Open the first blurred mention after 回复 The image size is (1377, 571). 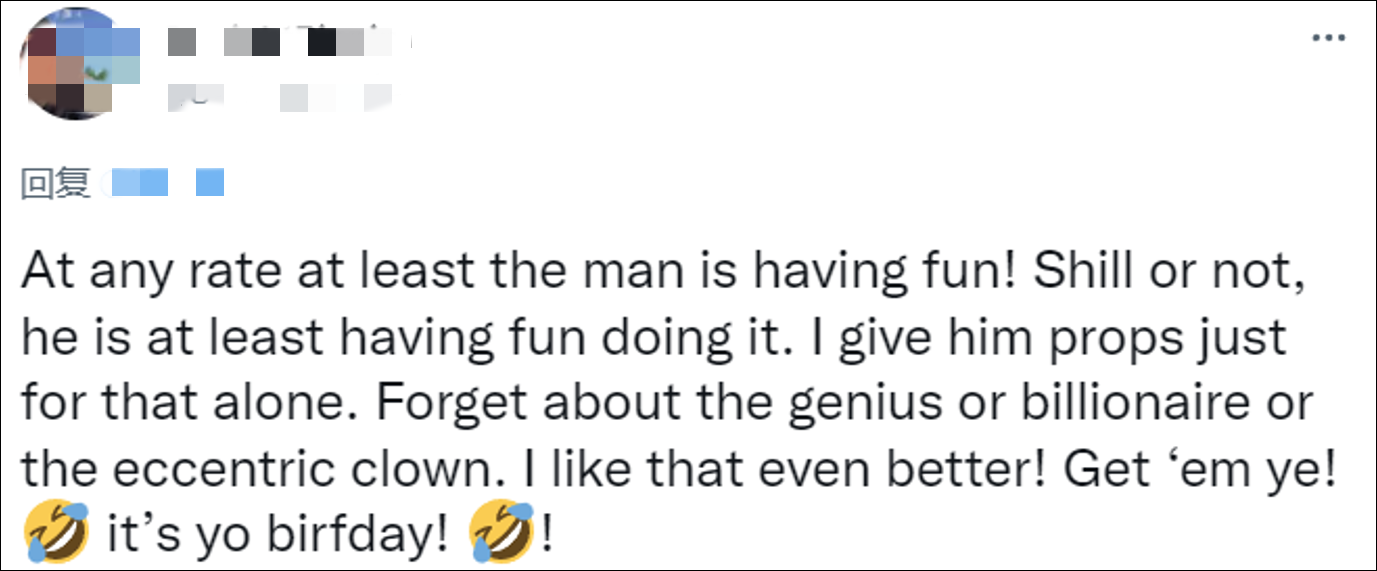140,183
